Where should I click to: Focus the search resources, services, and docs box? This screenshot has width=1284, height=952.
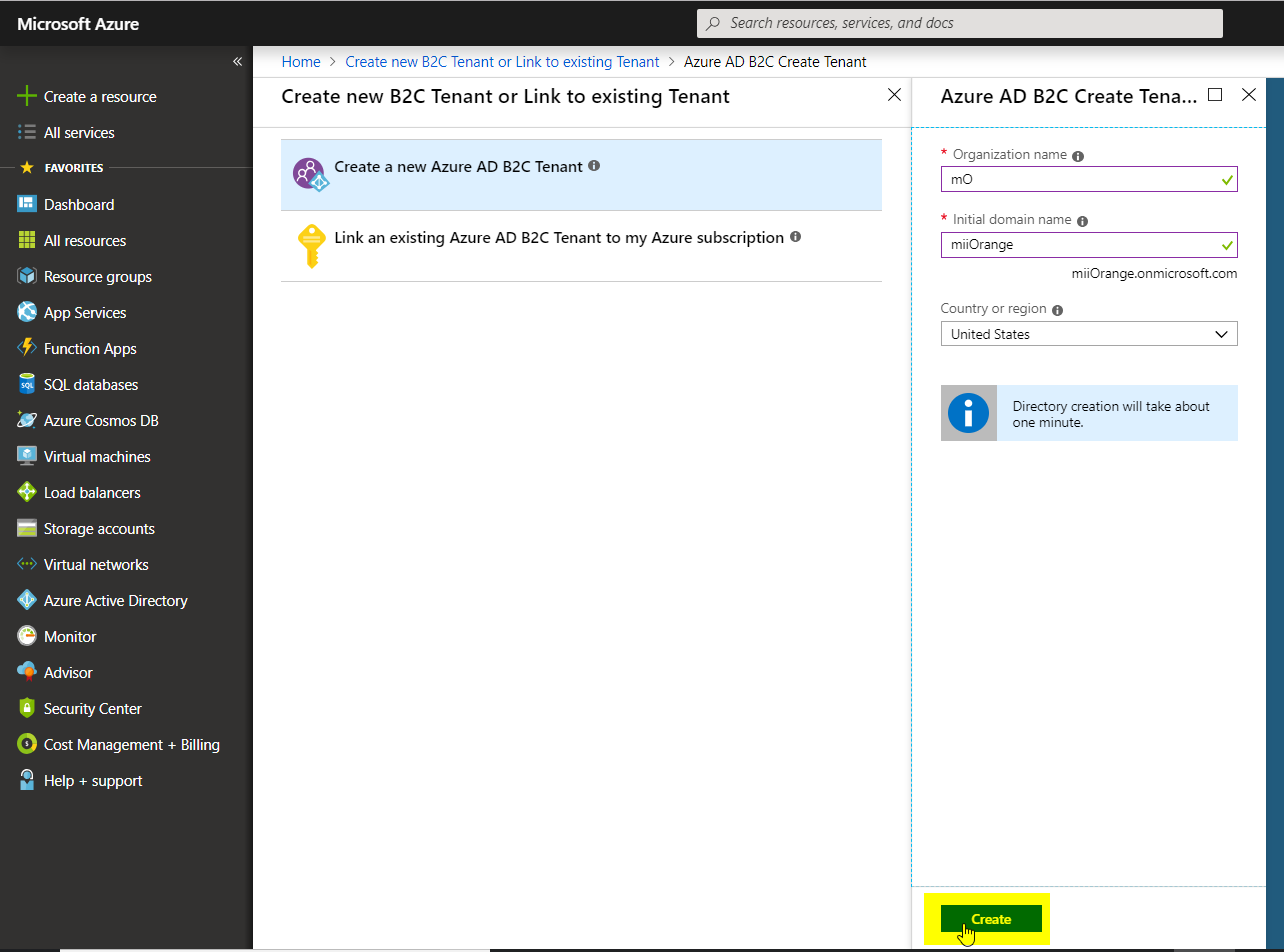[x=959, y=23]
